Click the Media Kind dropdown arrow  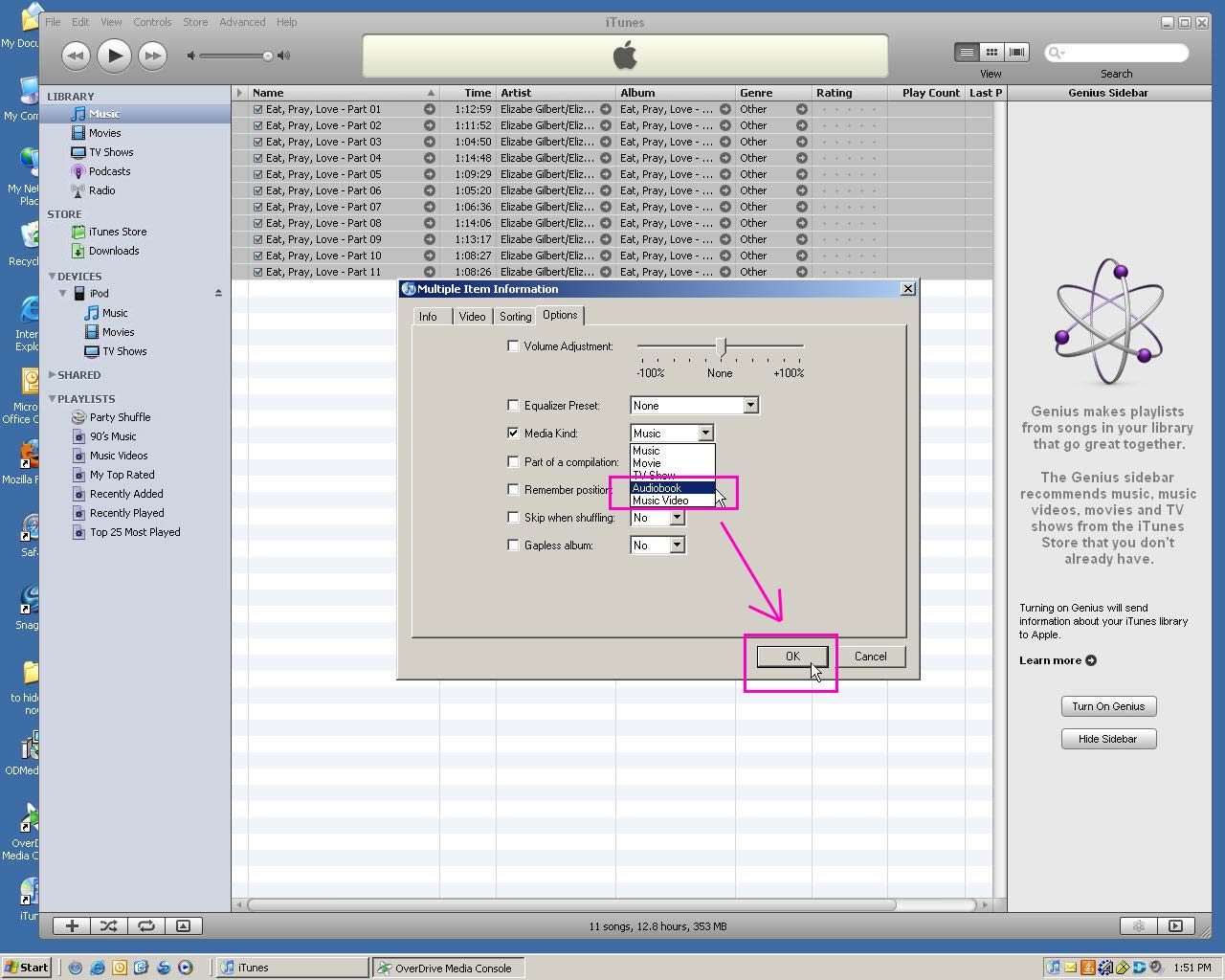coord(705,433)
